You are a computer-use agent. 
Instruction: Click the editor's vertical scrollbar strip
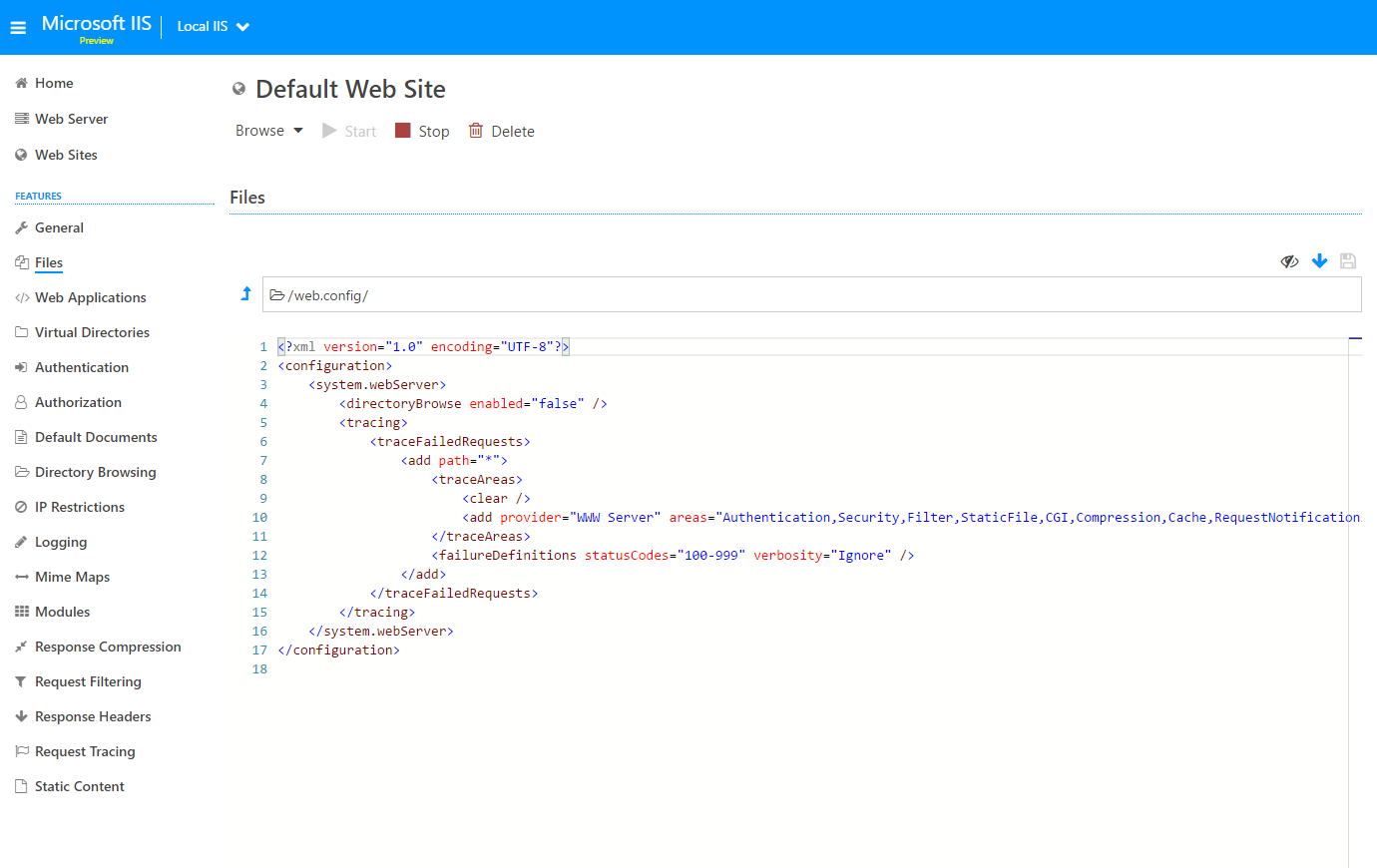[1355, 603]
